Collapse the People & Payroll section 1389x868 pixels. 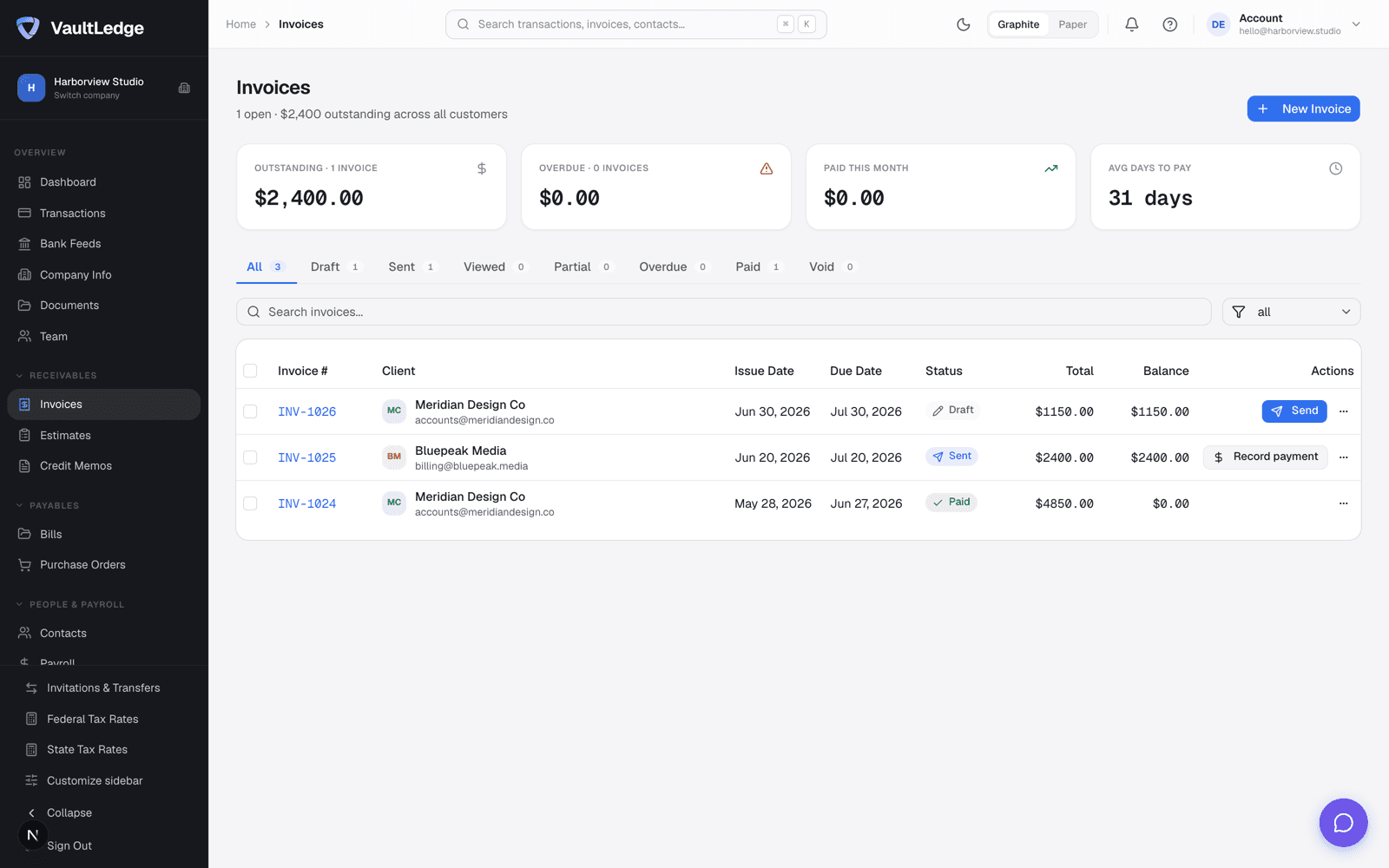point(69,605)
